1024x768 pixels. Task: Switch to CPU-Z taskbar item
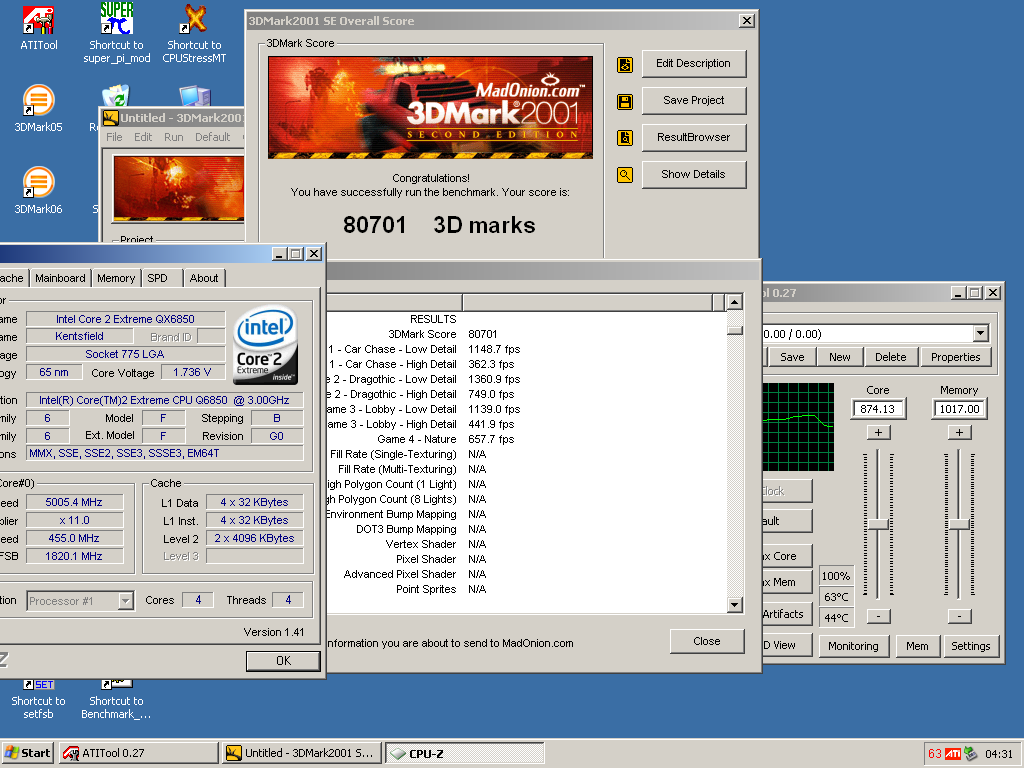click(464, 753)
